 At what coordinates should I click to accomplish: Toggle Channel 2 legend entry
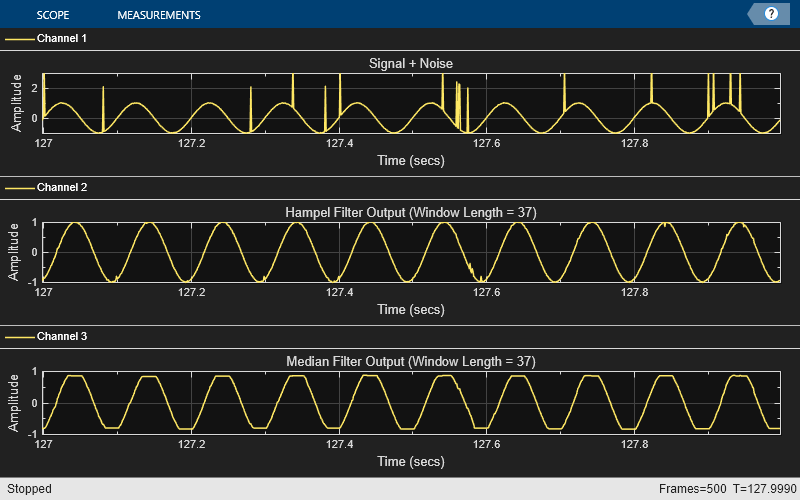pyautogui.click(x=61, y=187)
